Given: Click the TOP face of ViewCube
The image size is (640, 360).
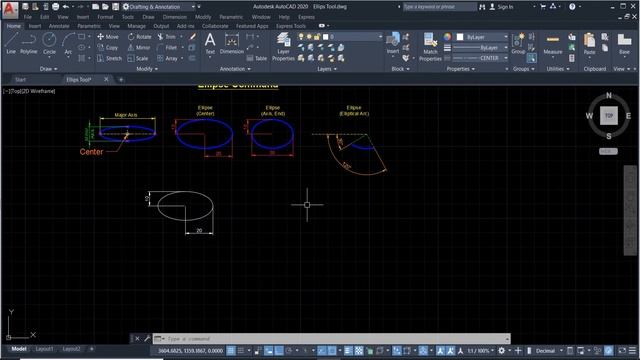Looking at the screenshot, I should click(x=609, y=116).
